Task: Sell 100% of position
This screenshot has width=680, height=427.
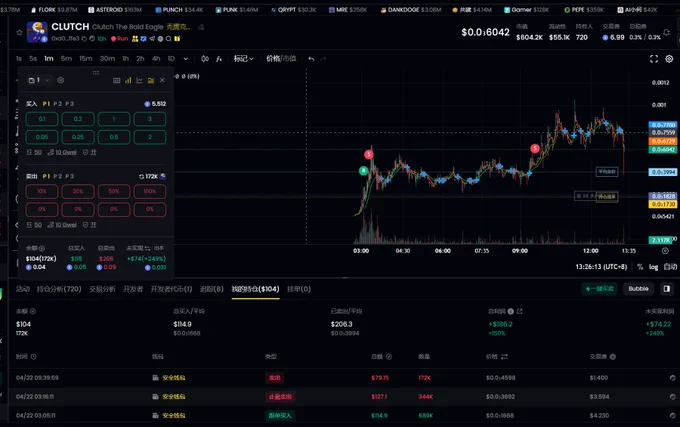Action: [150, 191]
